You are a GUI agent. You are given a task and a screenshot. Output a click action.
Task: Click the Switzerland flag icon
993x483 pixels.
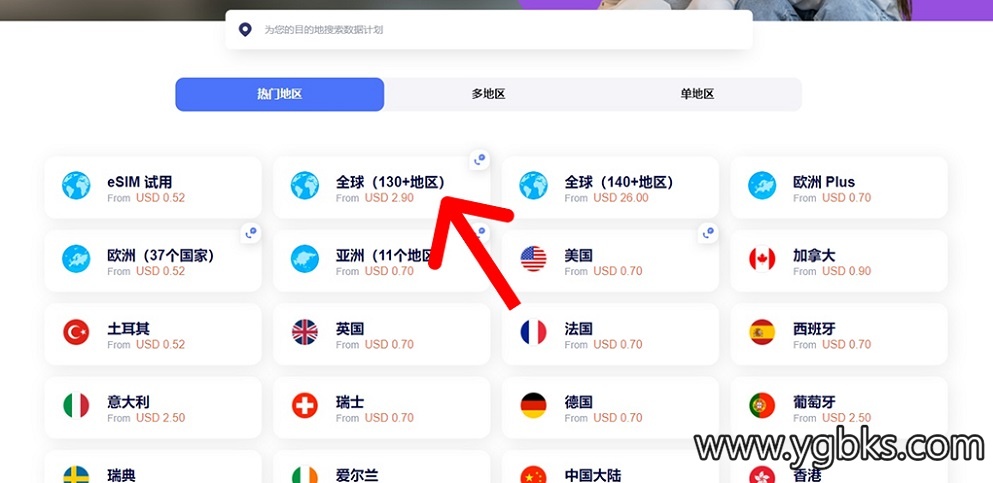[305, 406]
